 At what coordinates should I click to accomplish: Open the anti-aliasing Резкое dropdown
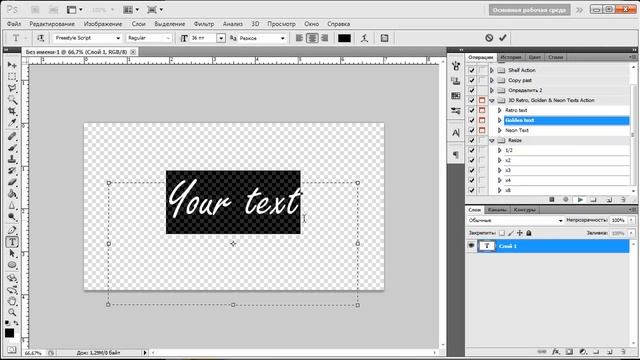(282, 38)
